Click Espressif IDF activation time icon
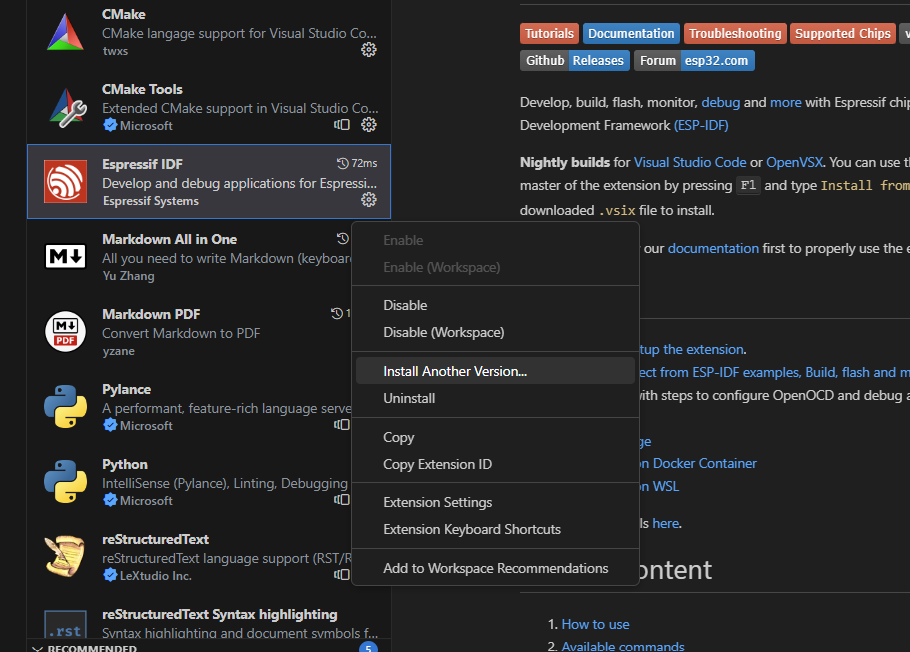The width and height of the screenshot is (910, 652). 342,163
